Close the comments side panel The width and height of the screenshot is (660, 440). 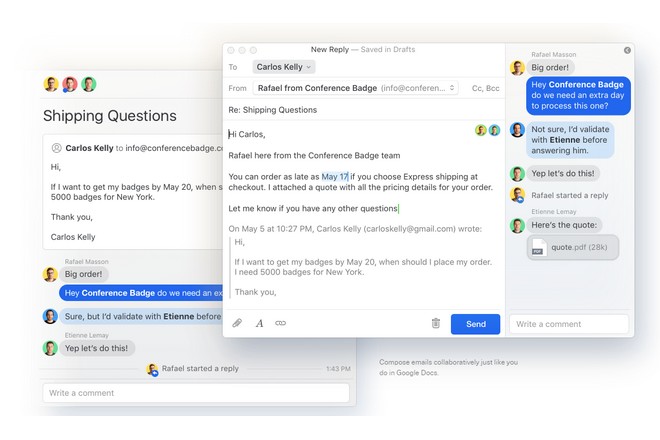click(627, 50)
